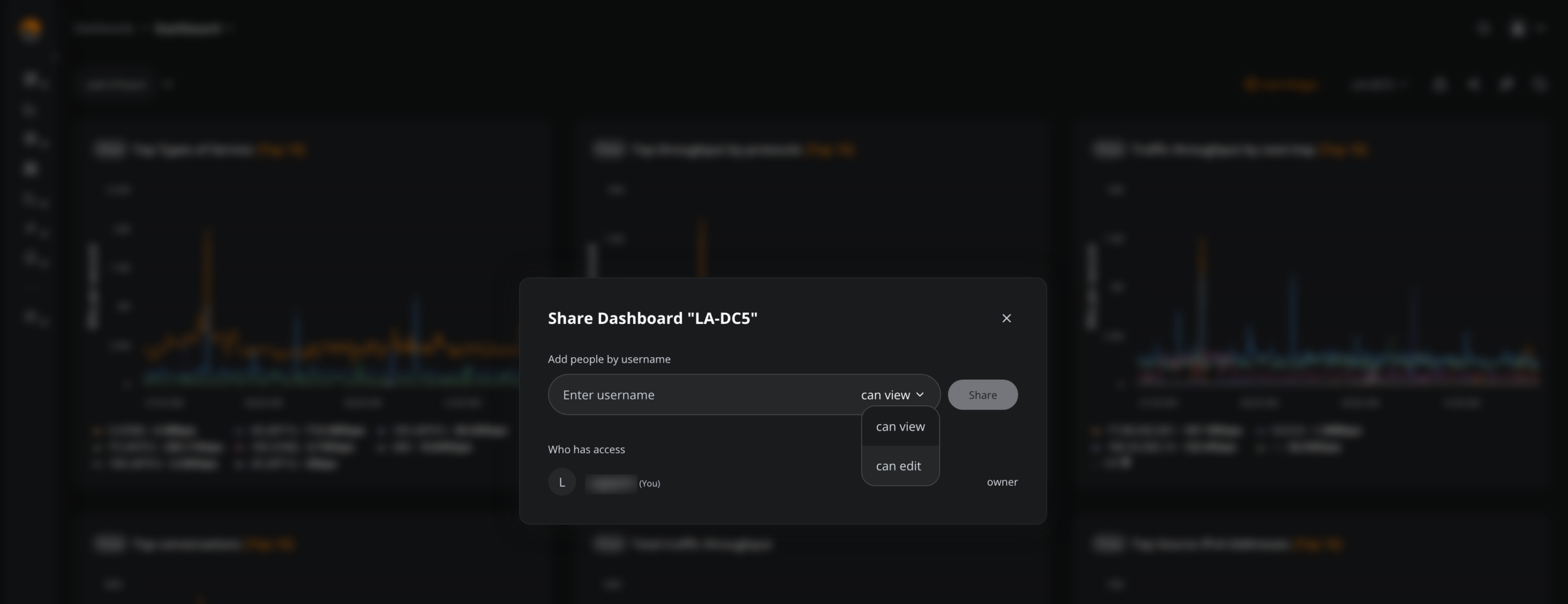Open the bold Dashboard breadcrumb
1568x604 pixels.
[x=187, y=29]
